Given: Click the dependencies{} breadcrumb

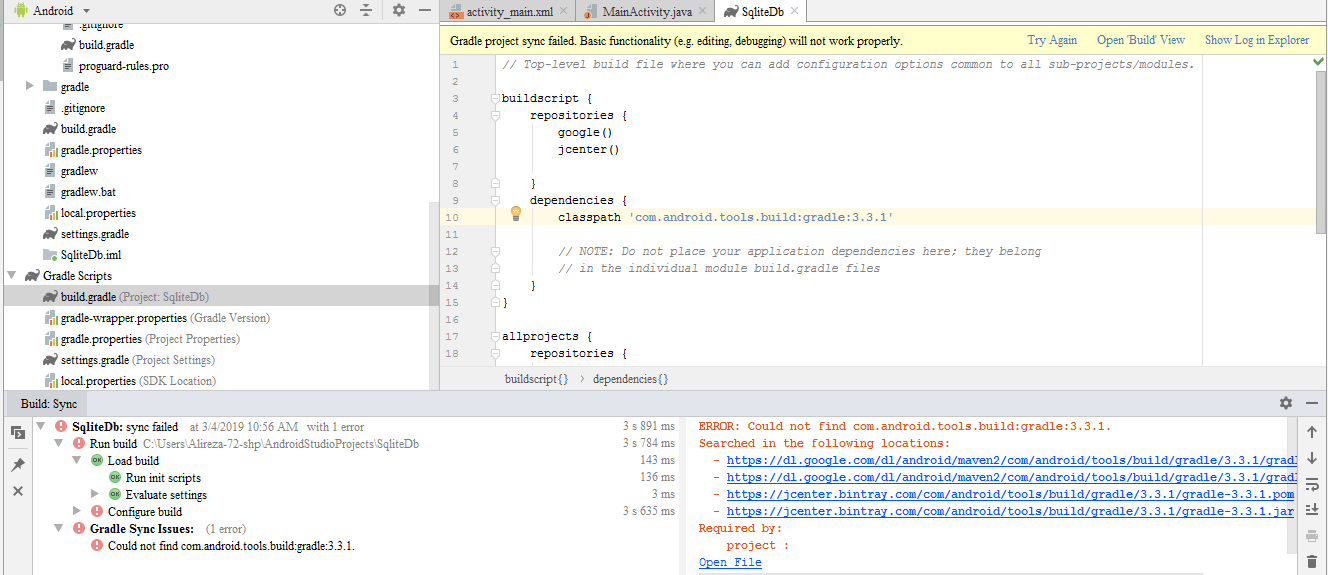Looking at the screenshot, I should (x=630, y=379).
